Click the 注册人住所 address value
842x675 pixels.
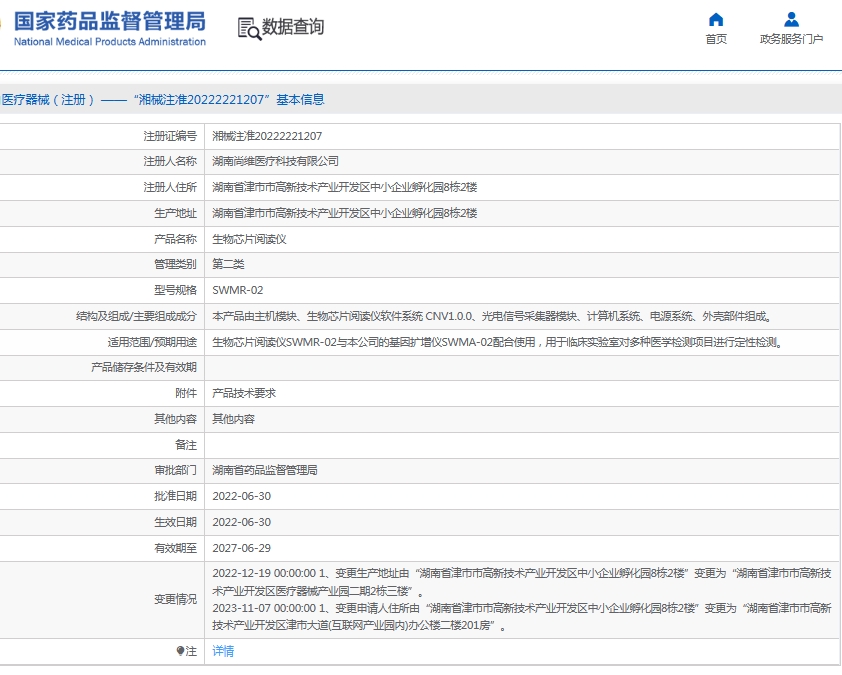pyautogui.click(x=344, y=187)
